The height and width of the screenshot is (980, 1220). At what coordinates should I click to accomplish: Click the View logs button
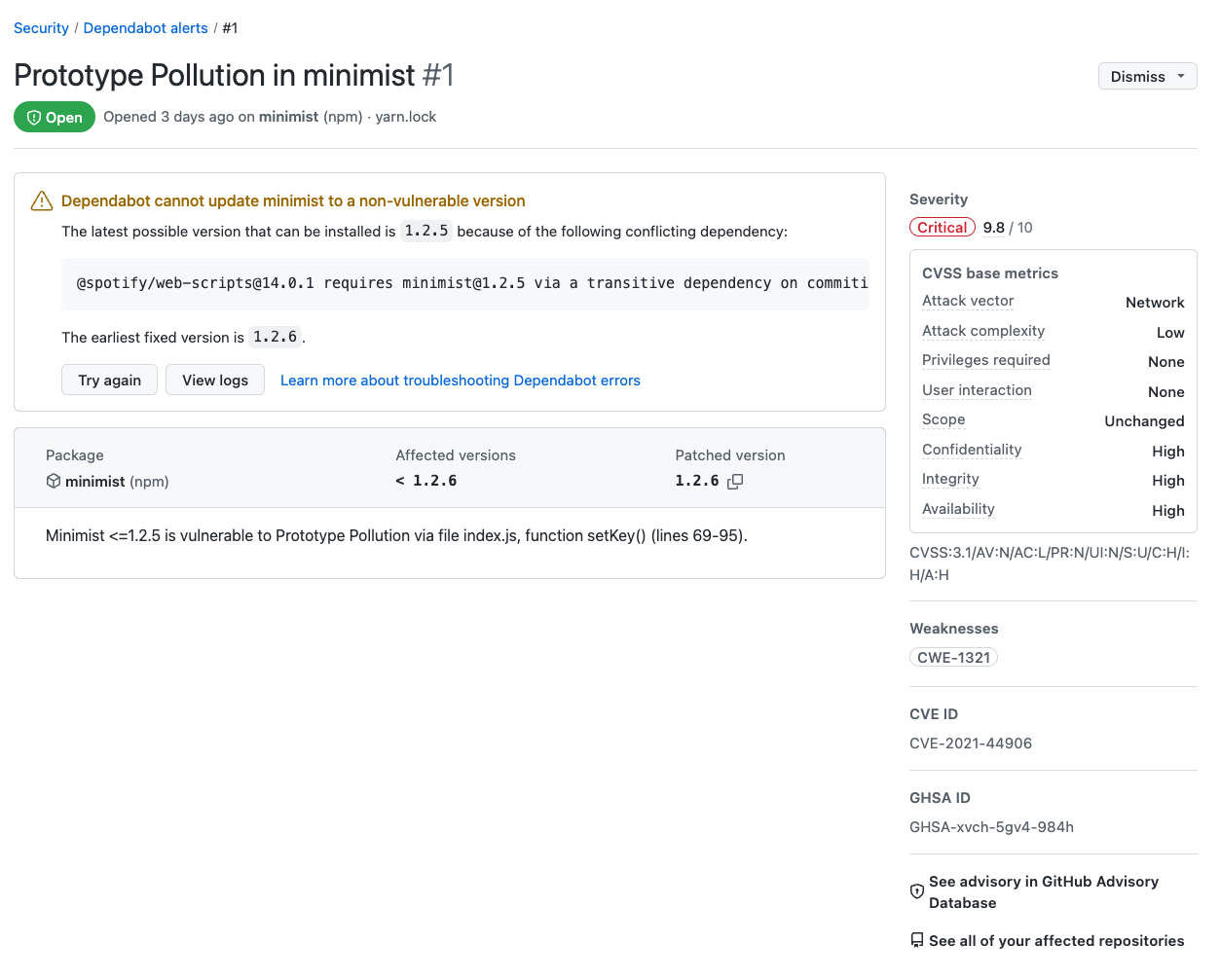point(214,380)
